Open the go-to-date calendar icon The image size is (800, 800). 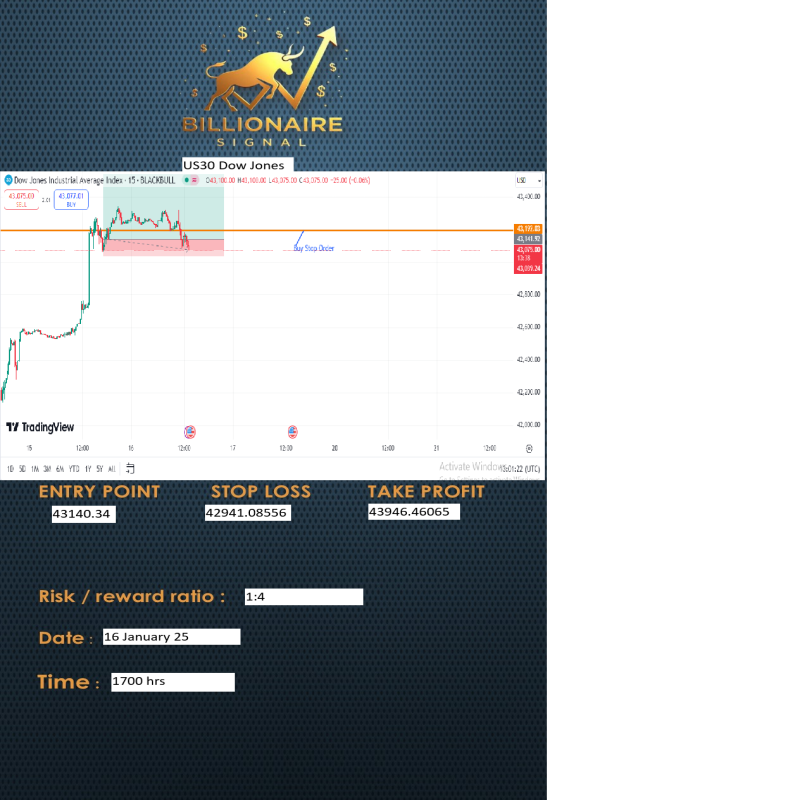(130, 468)
